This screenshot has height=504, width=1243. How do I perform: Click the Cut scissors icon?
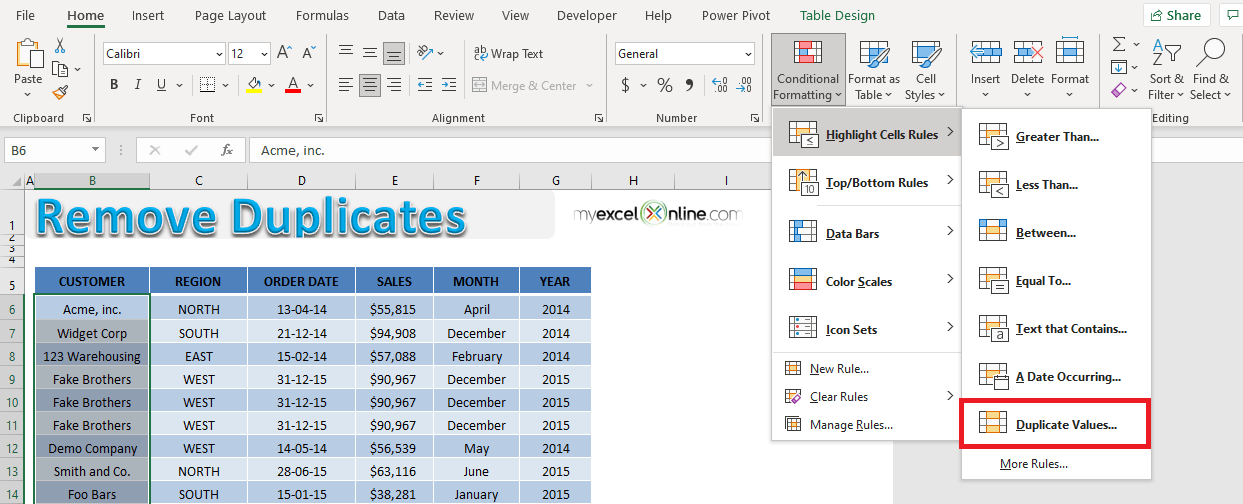[x=60, y=46]
